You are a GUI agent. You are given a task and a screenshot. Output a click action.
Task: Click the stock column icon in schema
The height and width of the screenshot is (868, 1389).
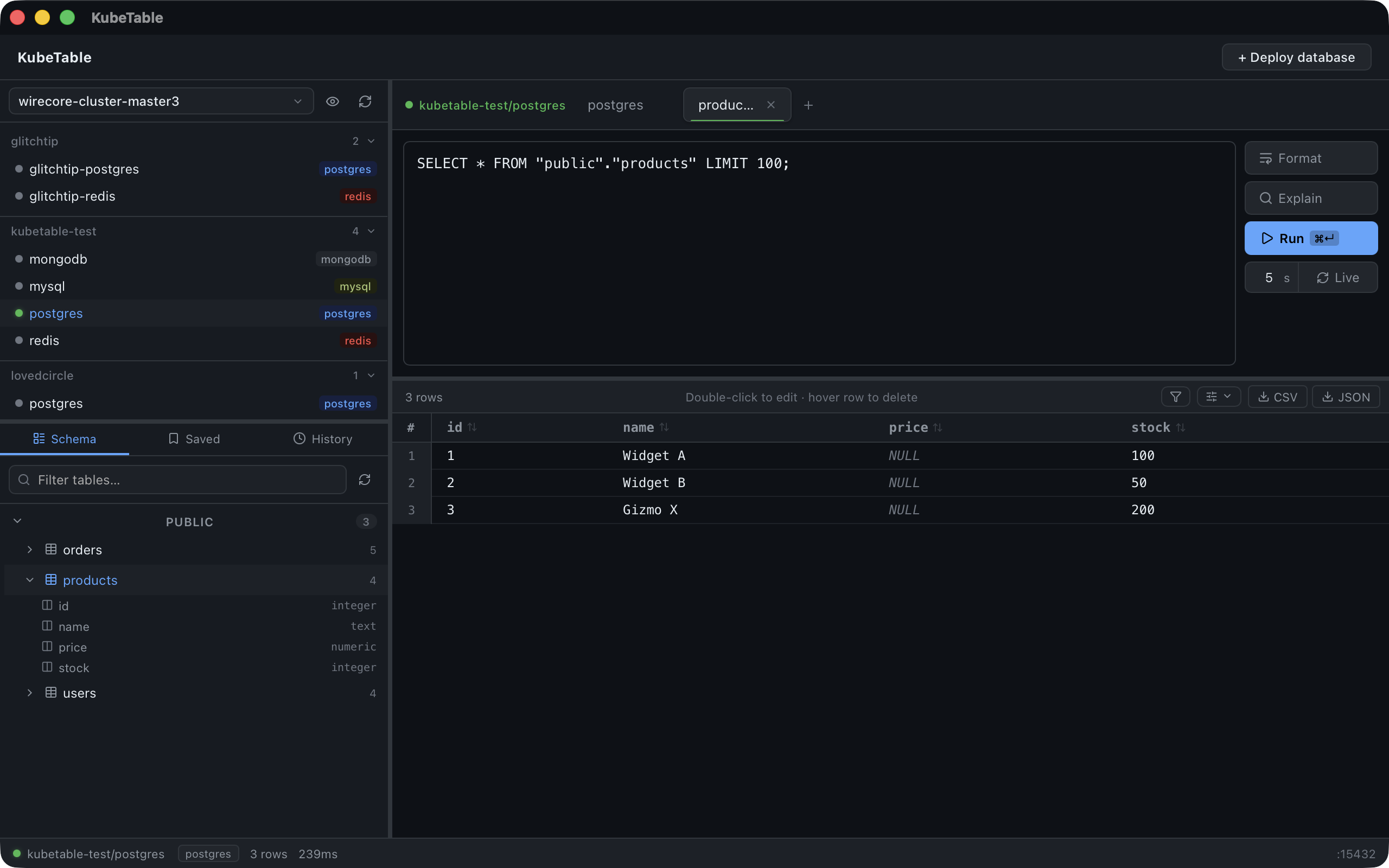47,667
